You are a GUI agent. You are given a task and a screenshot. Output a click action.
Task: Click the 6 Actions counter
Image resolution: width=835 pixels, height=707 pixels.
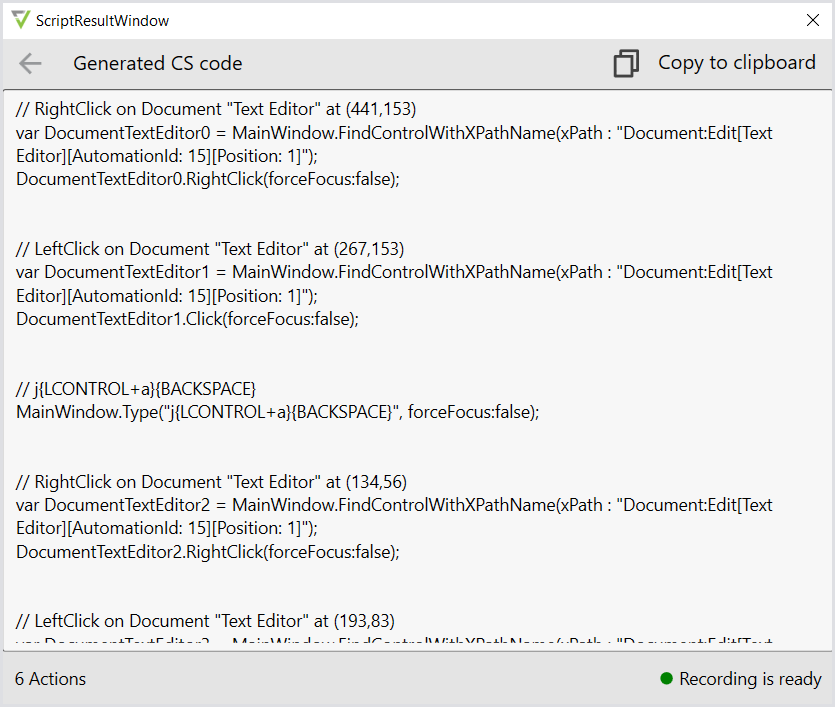pos(51,679)
